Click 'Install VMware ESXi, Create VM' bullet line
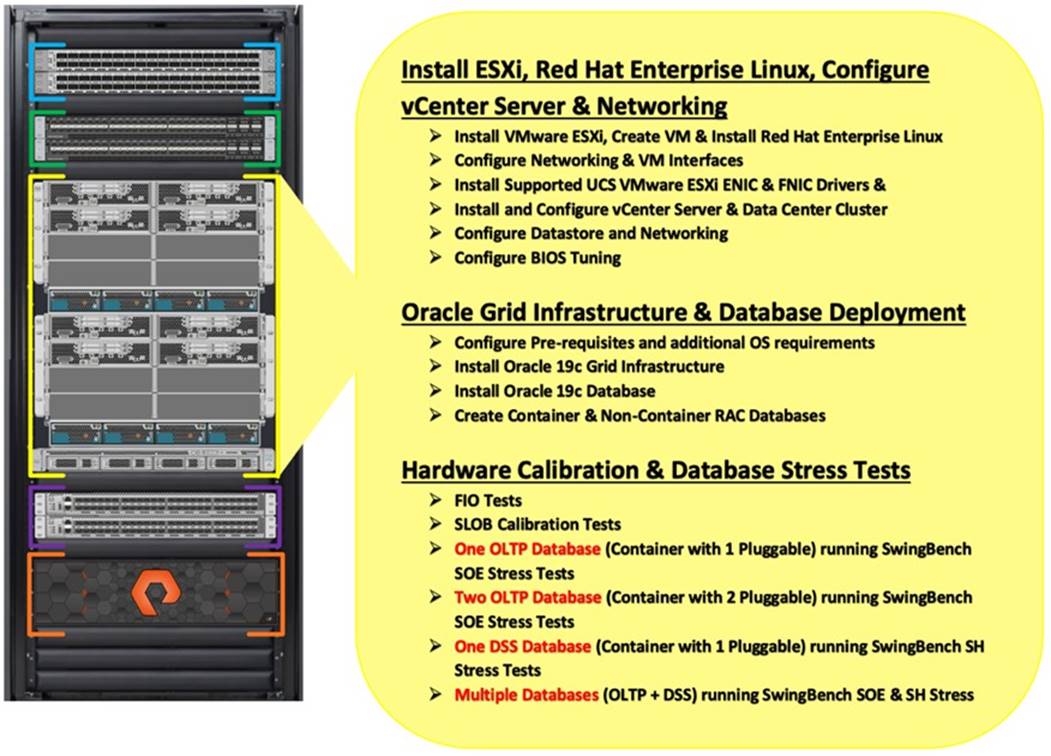The height and width of the screenshot is (756, 1051). (698, 137)
